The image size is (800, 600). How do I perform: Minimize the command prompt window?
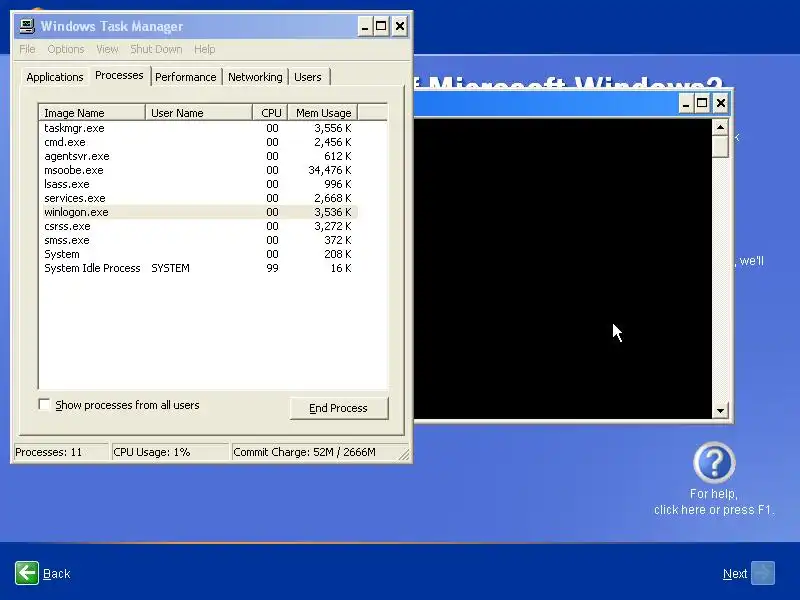(x=686, y=104)
